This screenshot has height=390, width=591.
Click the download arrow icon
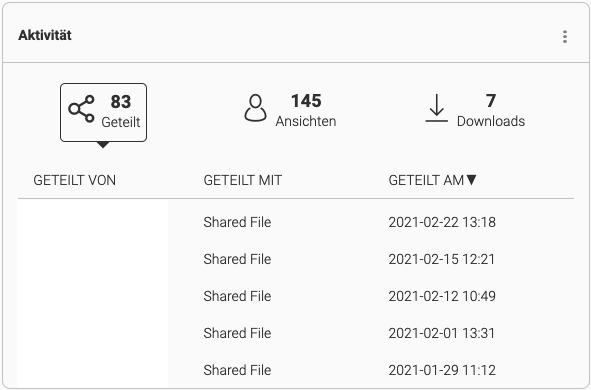pyautogui.click(x=436, y=108)
